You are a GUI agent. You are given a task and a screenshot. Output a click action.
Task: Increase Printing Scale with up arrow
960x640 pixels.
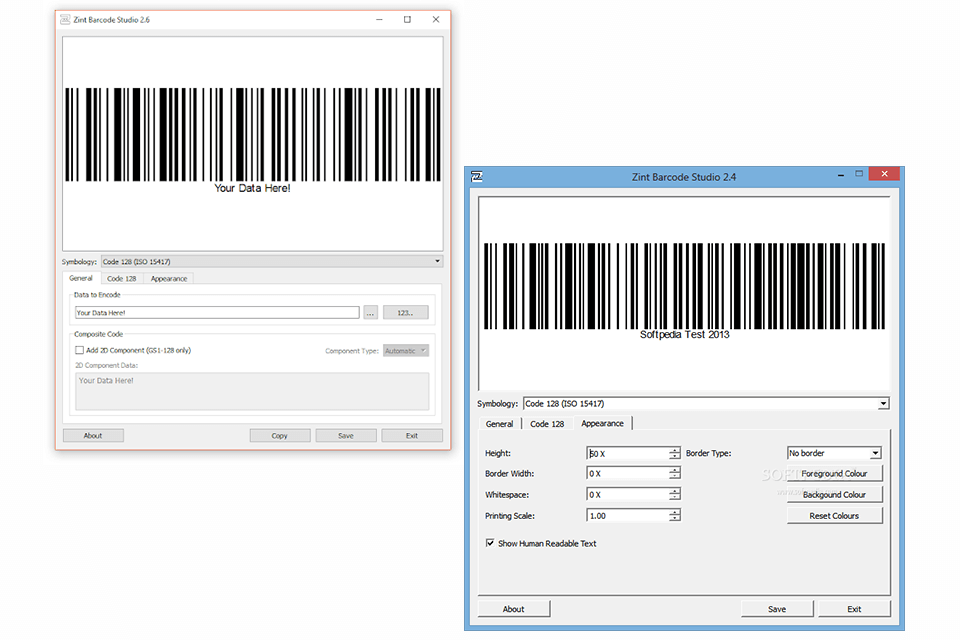pyautogui.click(x=675, y=513)
